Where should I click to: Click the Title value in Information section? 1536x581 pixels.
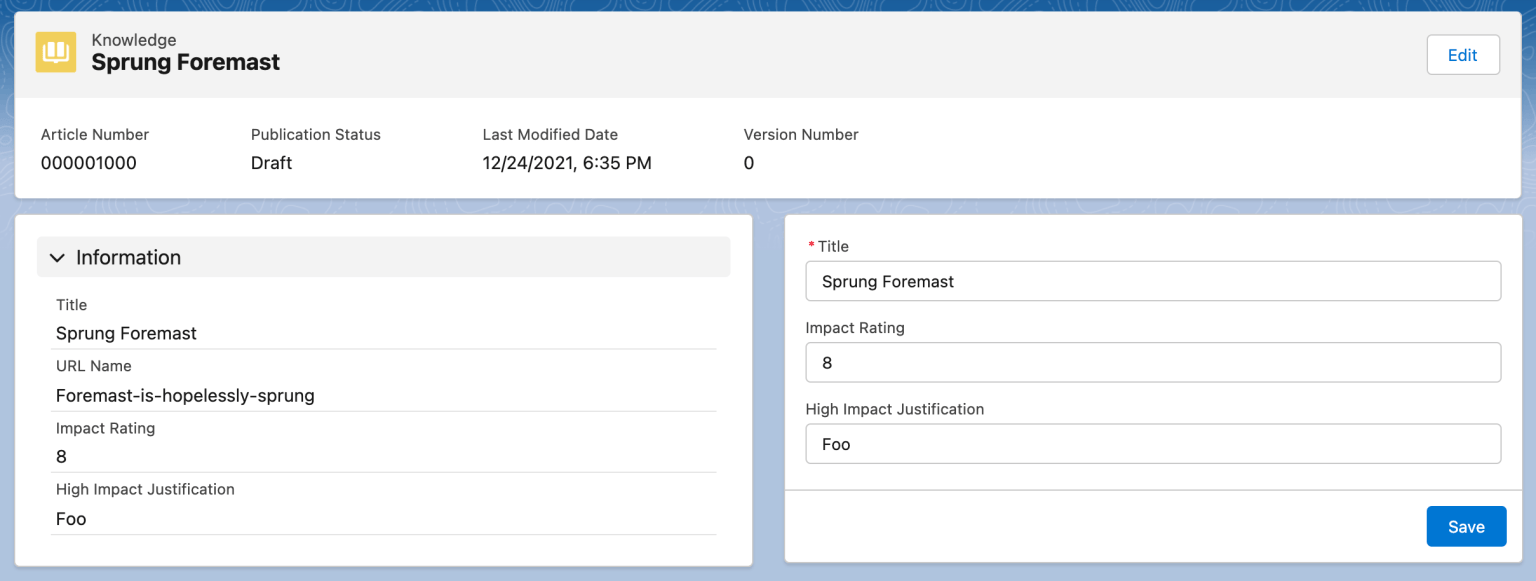point(126,333)
